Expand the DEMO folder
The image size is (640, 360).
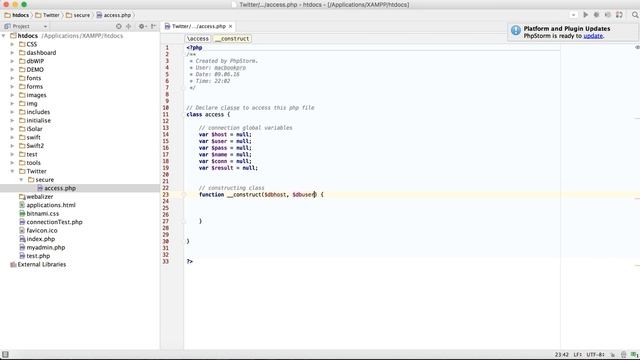[x=12, y=70]
